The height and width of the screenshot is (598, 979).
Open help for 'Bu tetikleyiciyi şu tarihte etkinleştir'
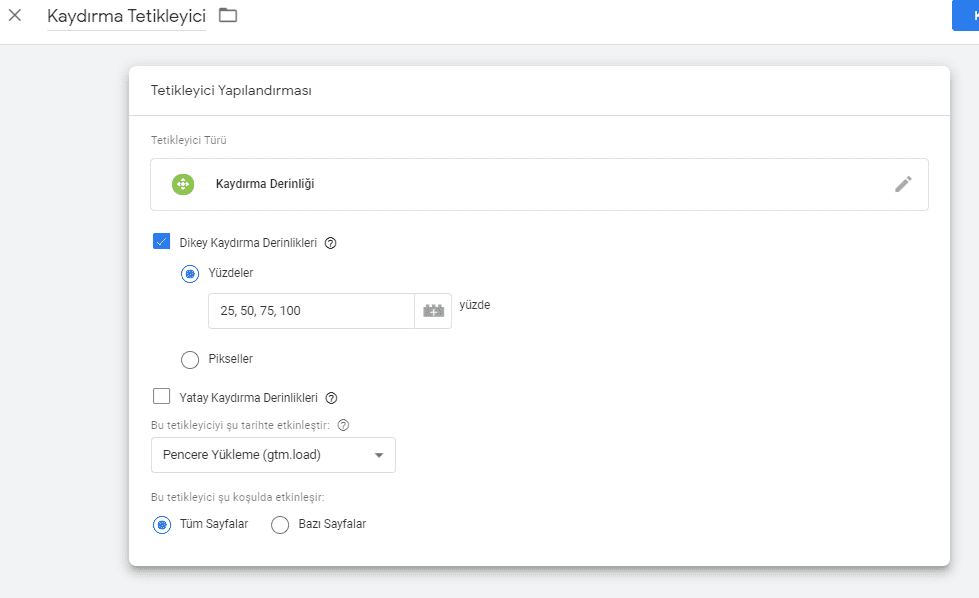tap(343, 425)
